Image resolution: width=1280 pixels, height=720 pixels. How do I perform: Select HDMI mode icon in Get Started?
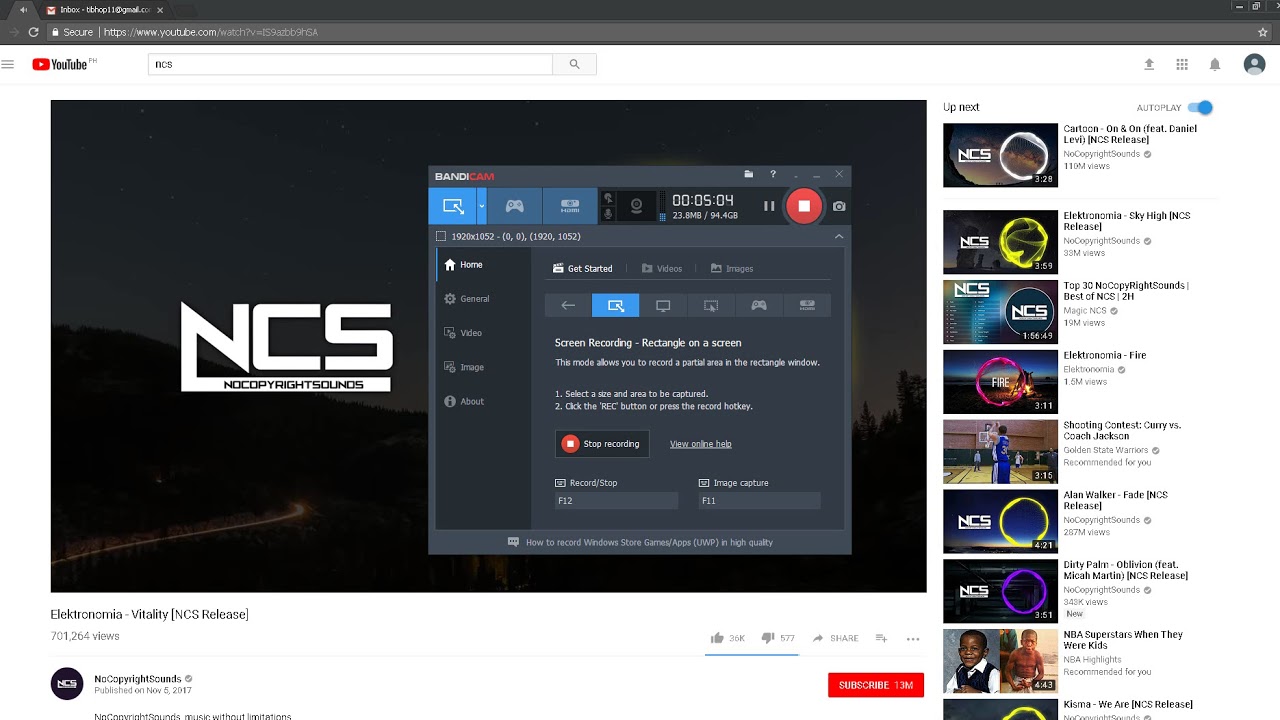point(807,305)
